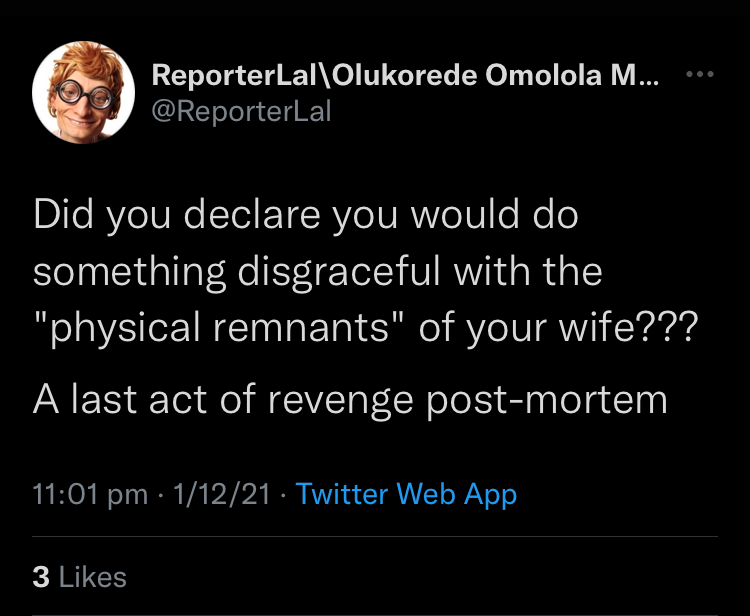Click the line "A last act of revenge post-mortem"

point(350,400)
